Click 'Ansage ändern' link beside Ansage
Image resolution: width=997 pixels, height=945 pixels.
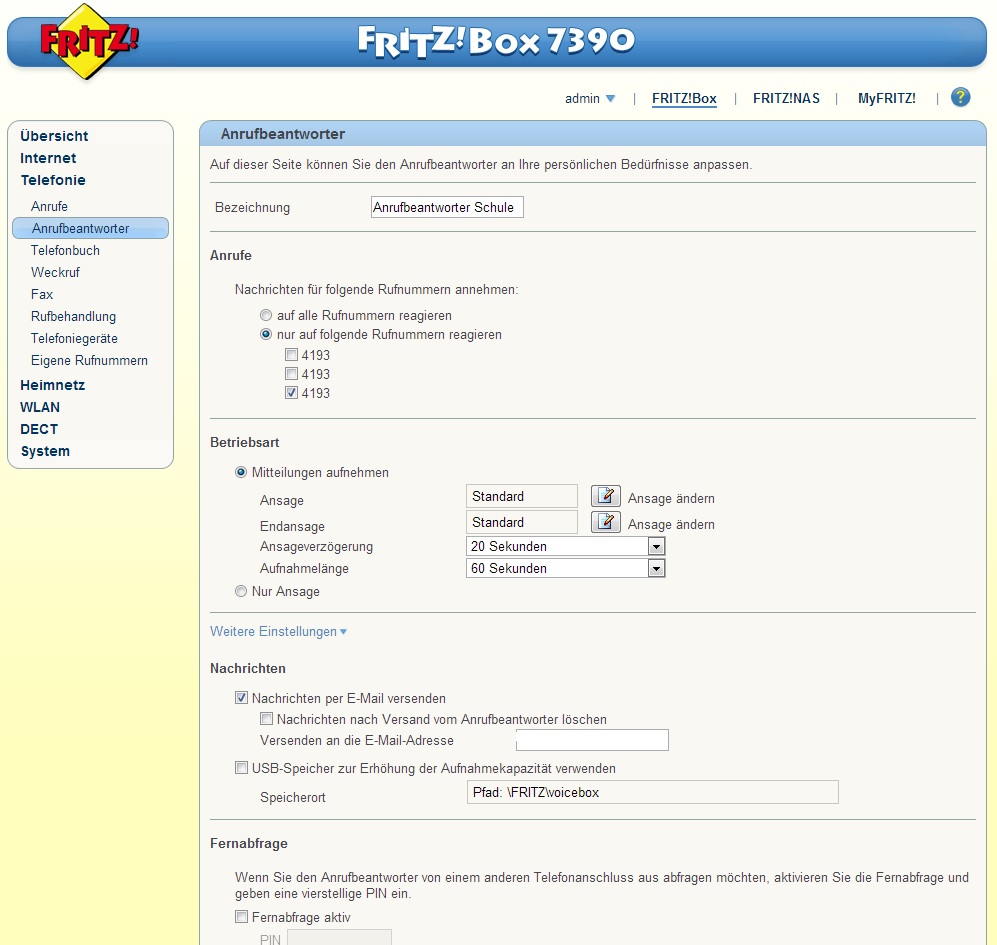(671, 499)
